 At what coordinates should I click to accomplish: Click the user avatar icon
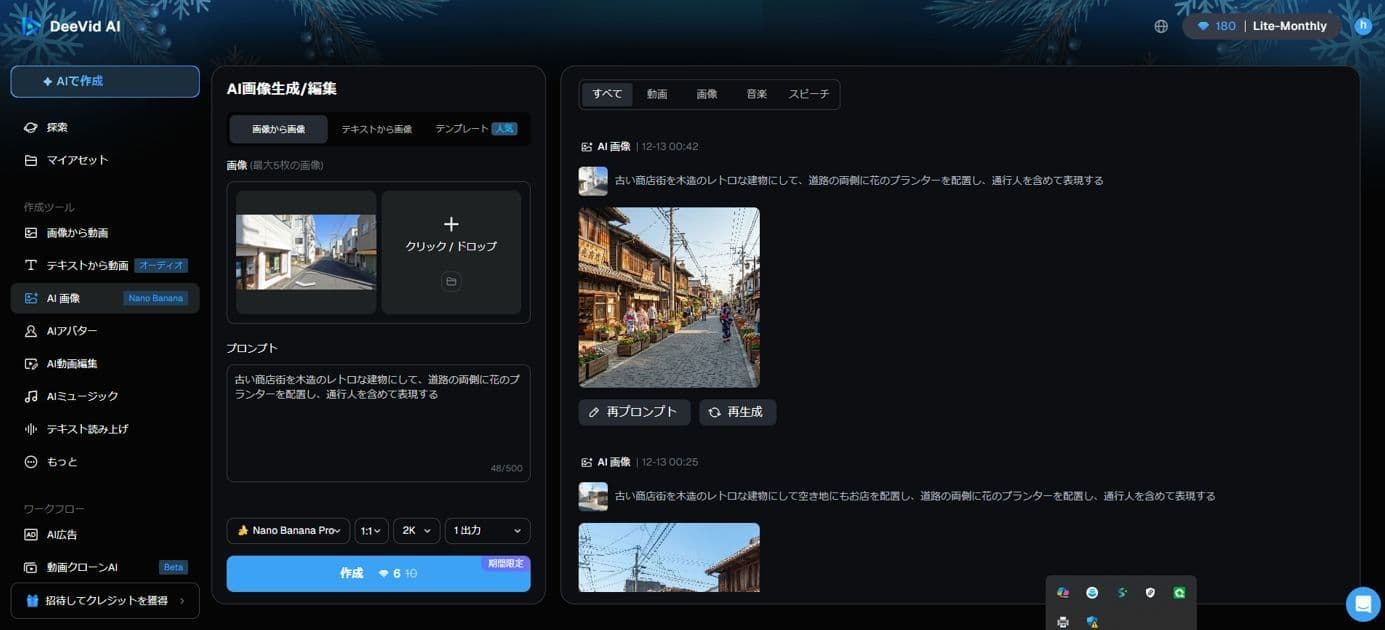[1363, 27]
